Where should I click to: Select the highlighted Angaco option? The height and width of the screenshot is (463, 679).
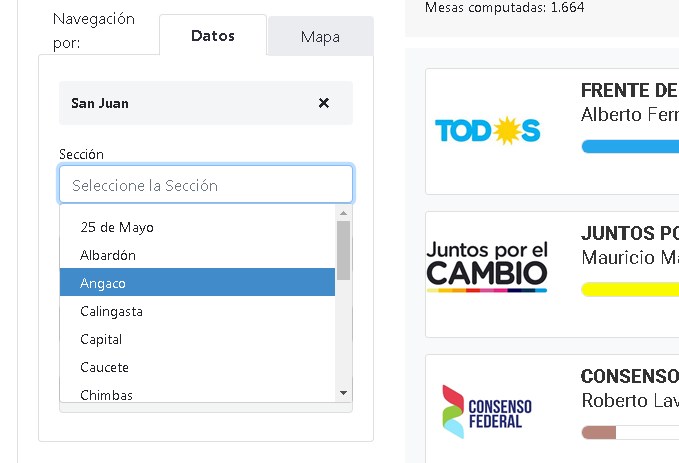point(103,283)
